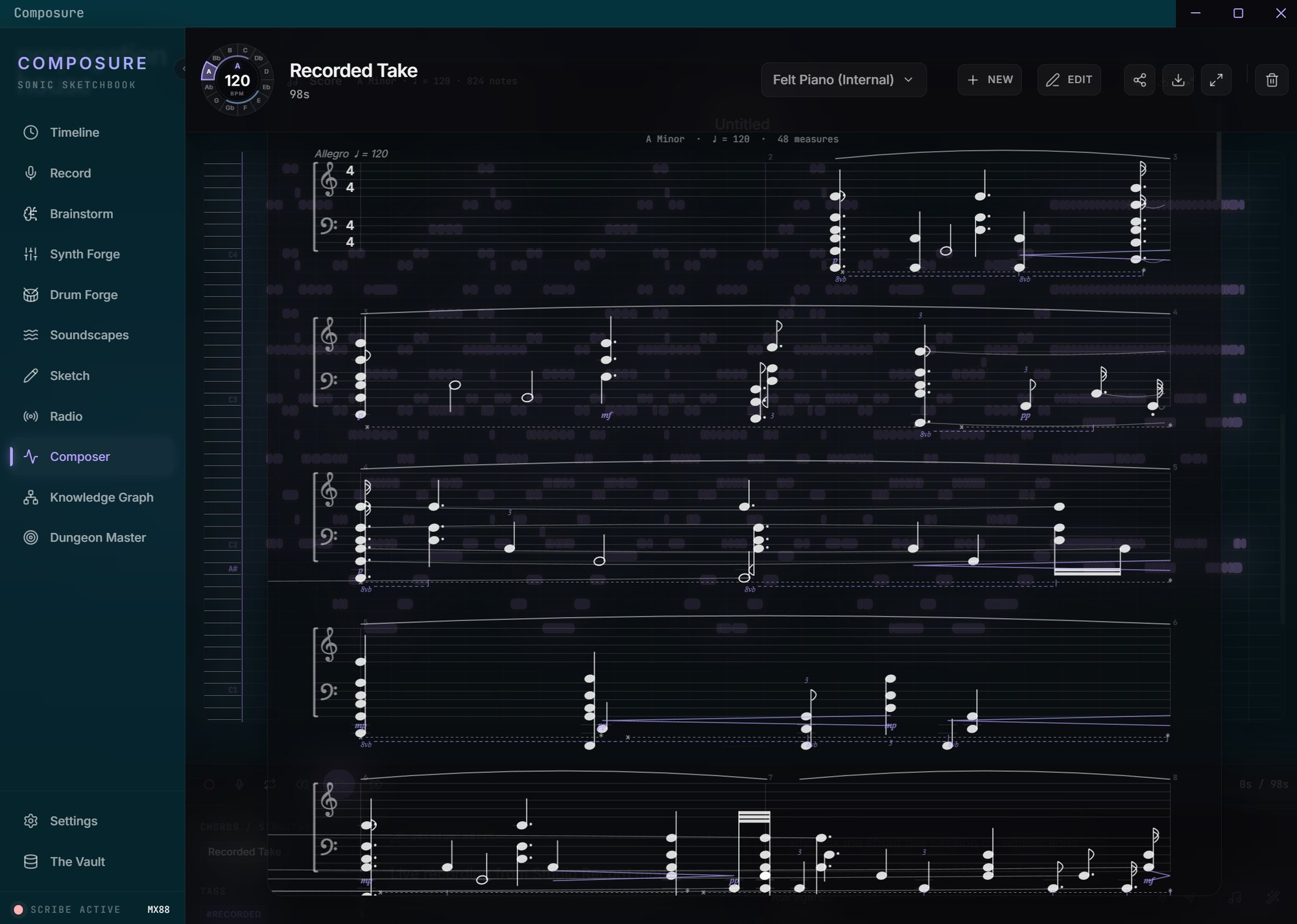Click The Vault database icon

[30, 862]
